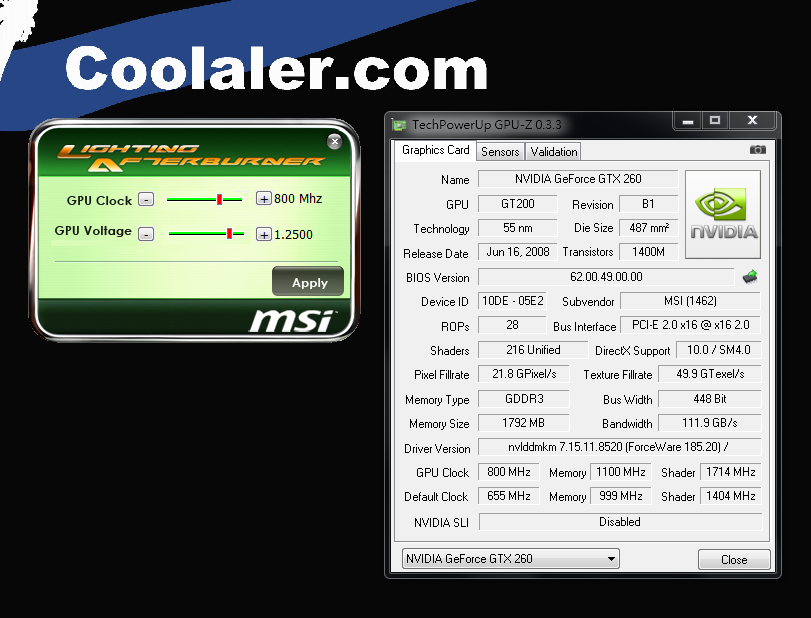The width and height of the screenshot is (811, 618).
Task: Click the Revision field showing B1
Action: click(648, 204)
